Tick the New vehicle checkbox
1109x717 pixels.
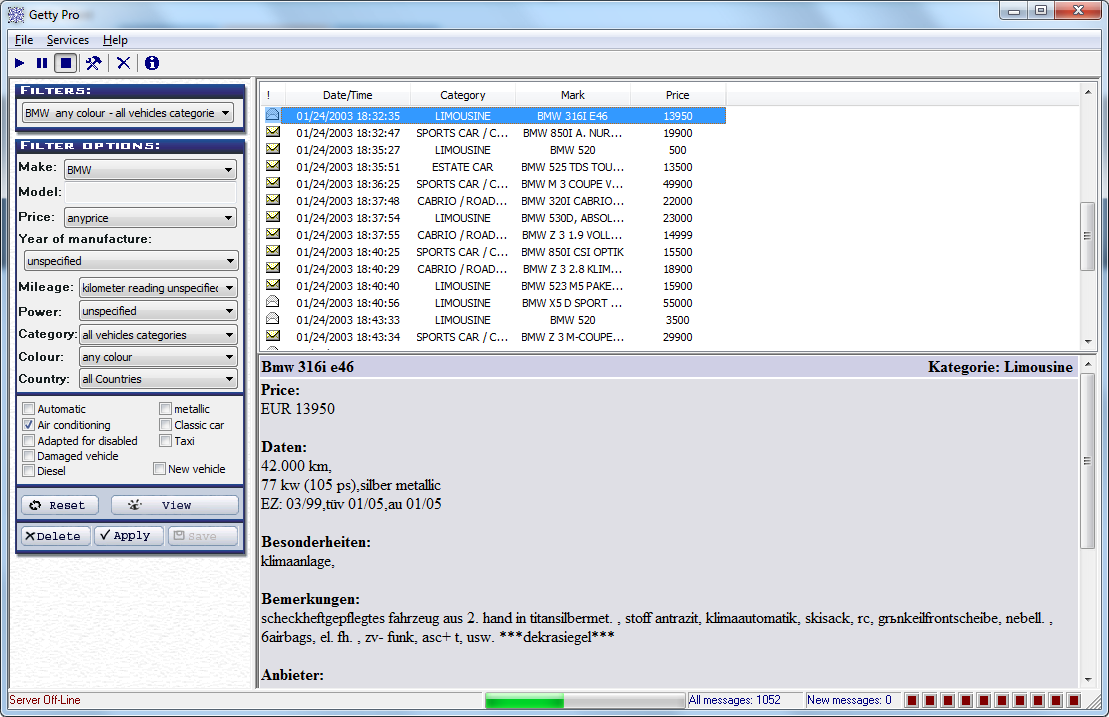[x=160, y=469]
